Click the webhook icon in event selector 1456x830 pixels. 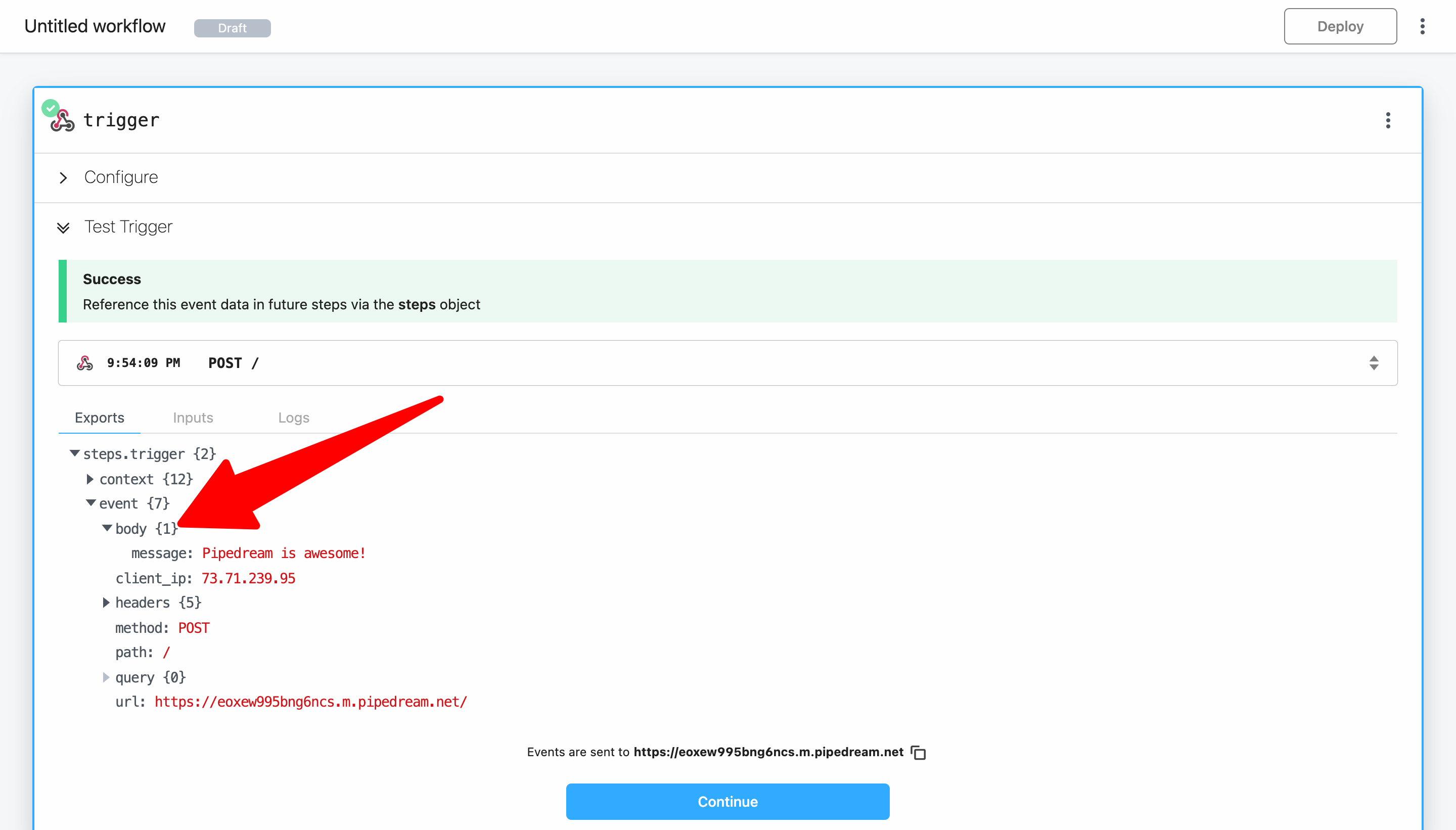click(x=85, y=363)
